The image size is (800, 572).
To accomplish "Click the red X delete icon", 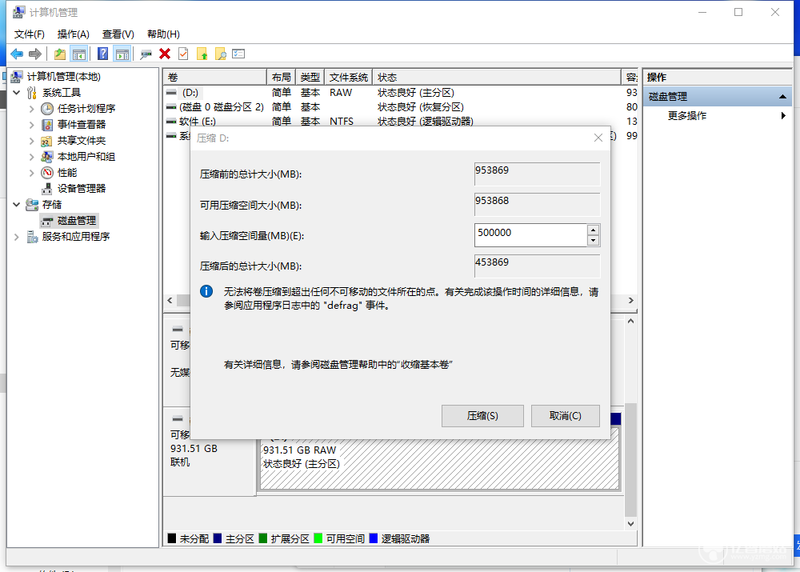I will click(x=165, y=54).
